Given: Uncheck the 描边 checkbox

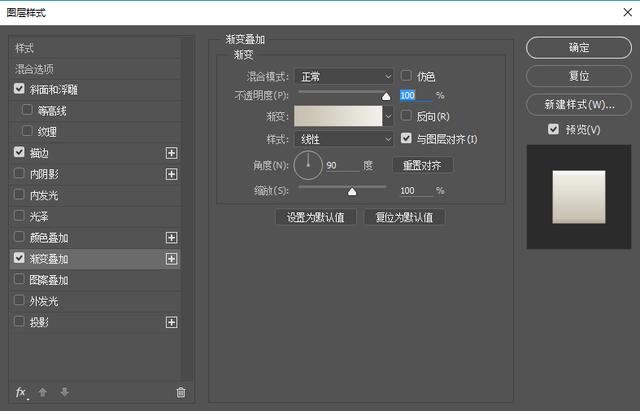Looking at the screenshot, I should (x=19, y=152).
